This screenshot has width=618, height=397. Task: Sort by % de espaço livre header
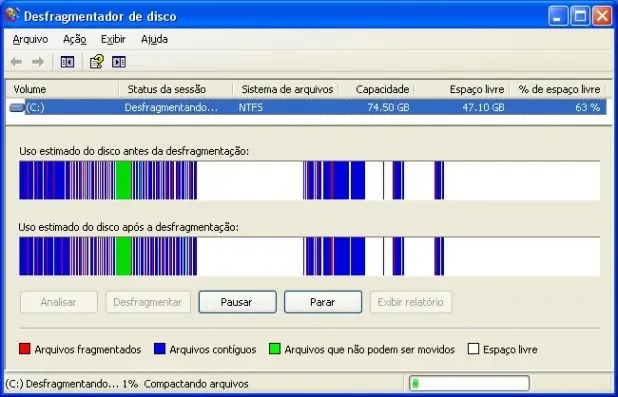[x=558, y=89]
